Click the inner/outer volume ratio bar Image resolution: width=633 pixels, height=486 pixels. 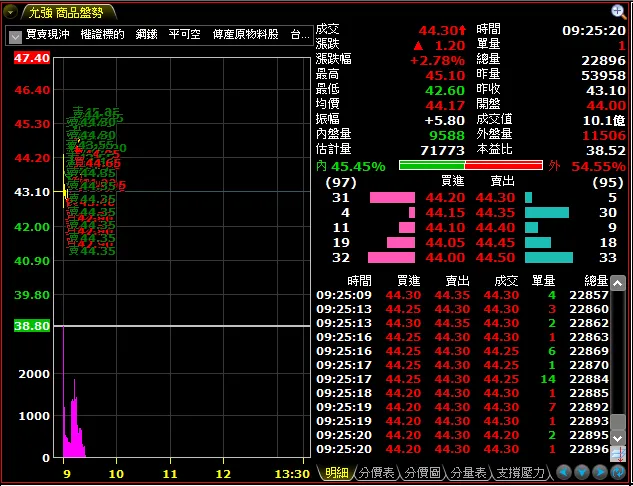(x=471, y=165)
